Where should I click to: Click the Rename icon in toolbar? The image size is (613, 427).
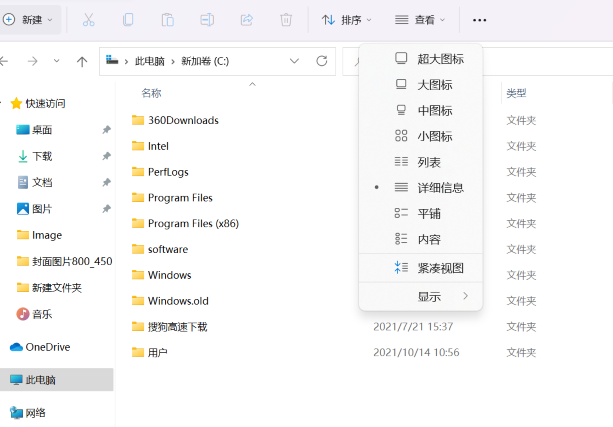coord(207,20)
